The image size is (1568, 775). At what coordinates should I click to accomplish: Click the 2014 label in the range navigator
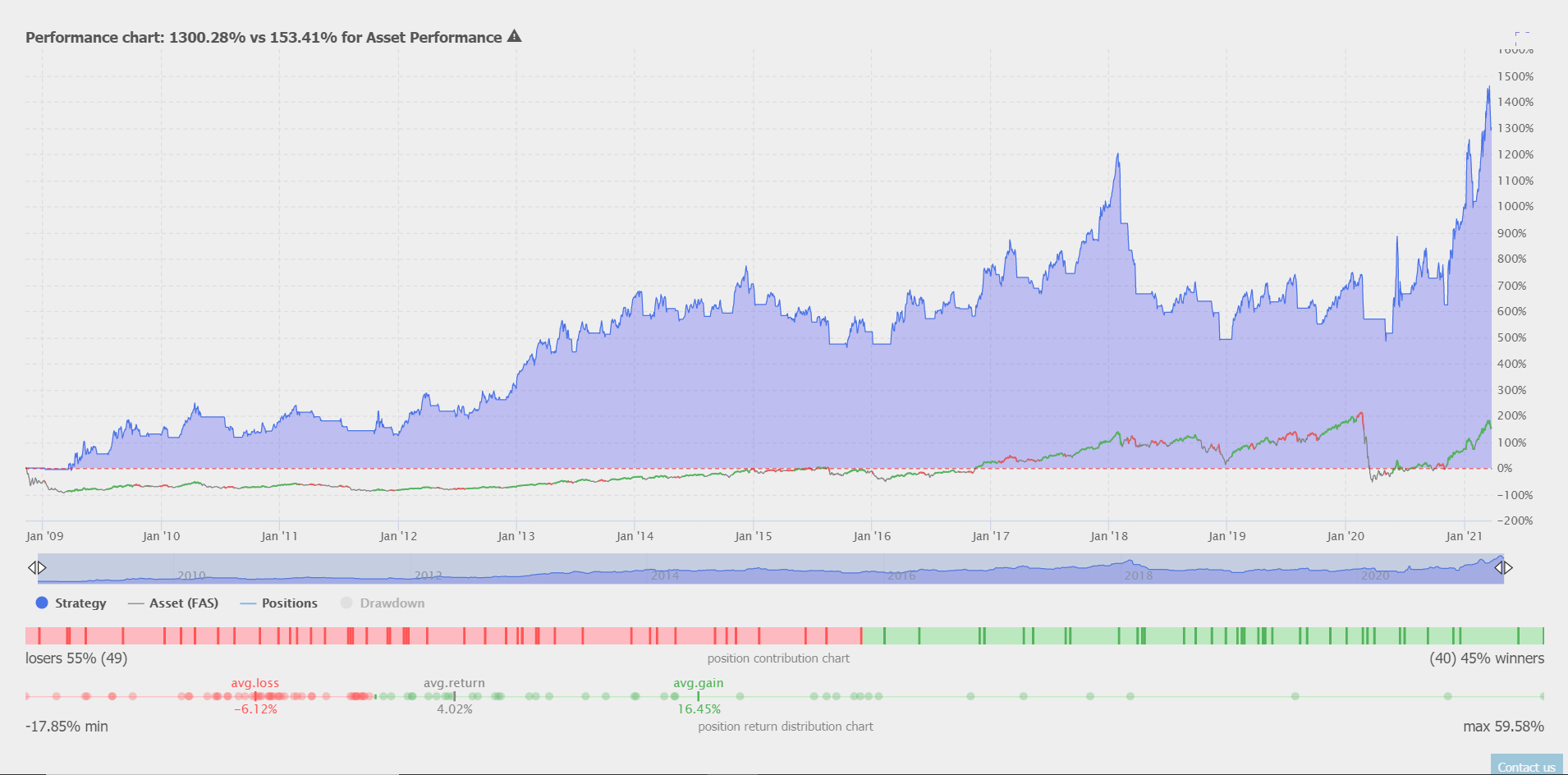(x=665, y=576)
